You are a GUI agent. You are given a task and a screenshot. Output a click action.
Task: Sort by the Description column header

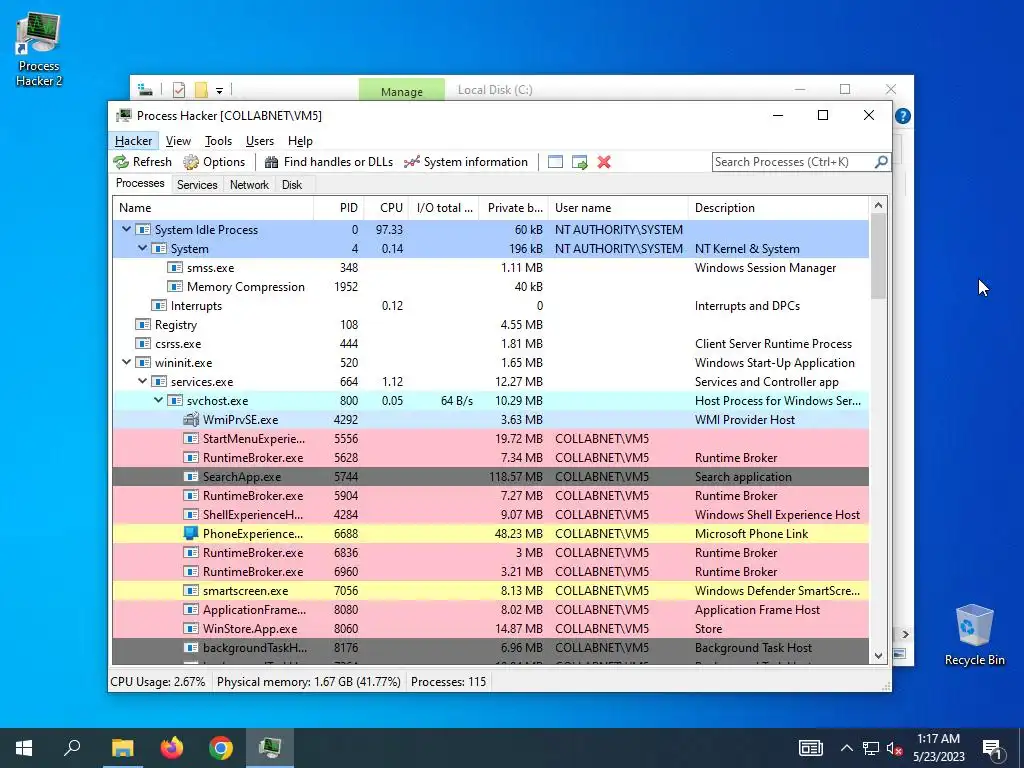tap(778, 208)
